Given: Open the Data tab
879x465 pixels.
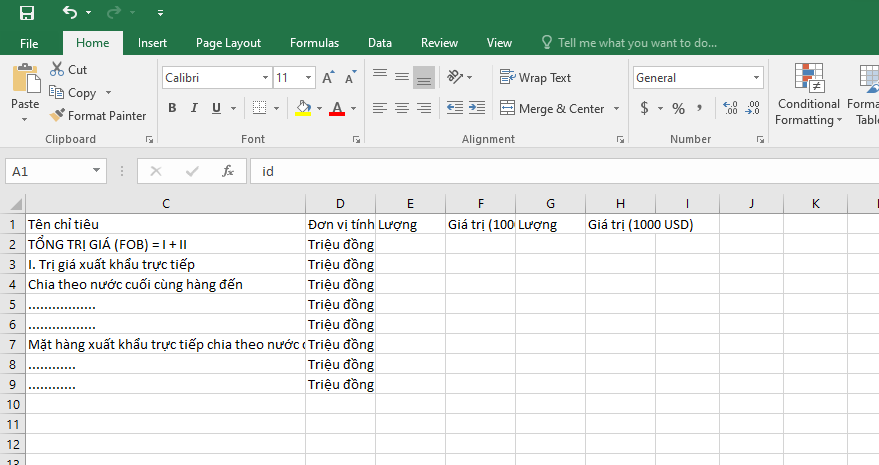Looking at the screenshot, I should (380, 43).
